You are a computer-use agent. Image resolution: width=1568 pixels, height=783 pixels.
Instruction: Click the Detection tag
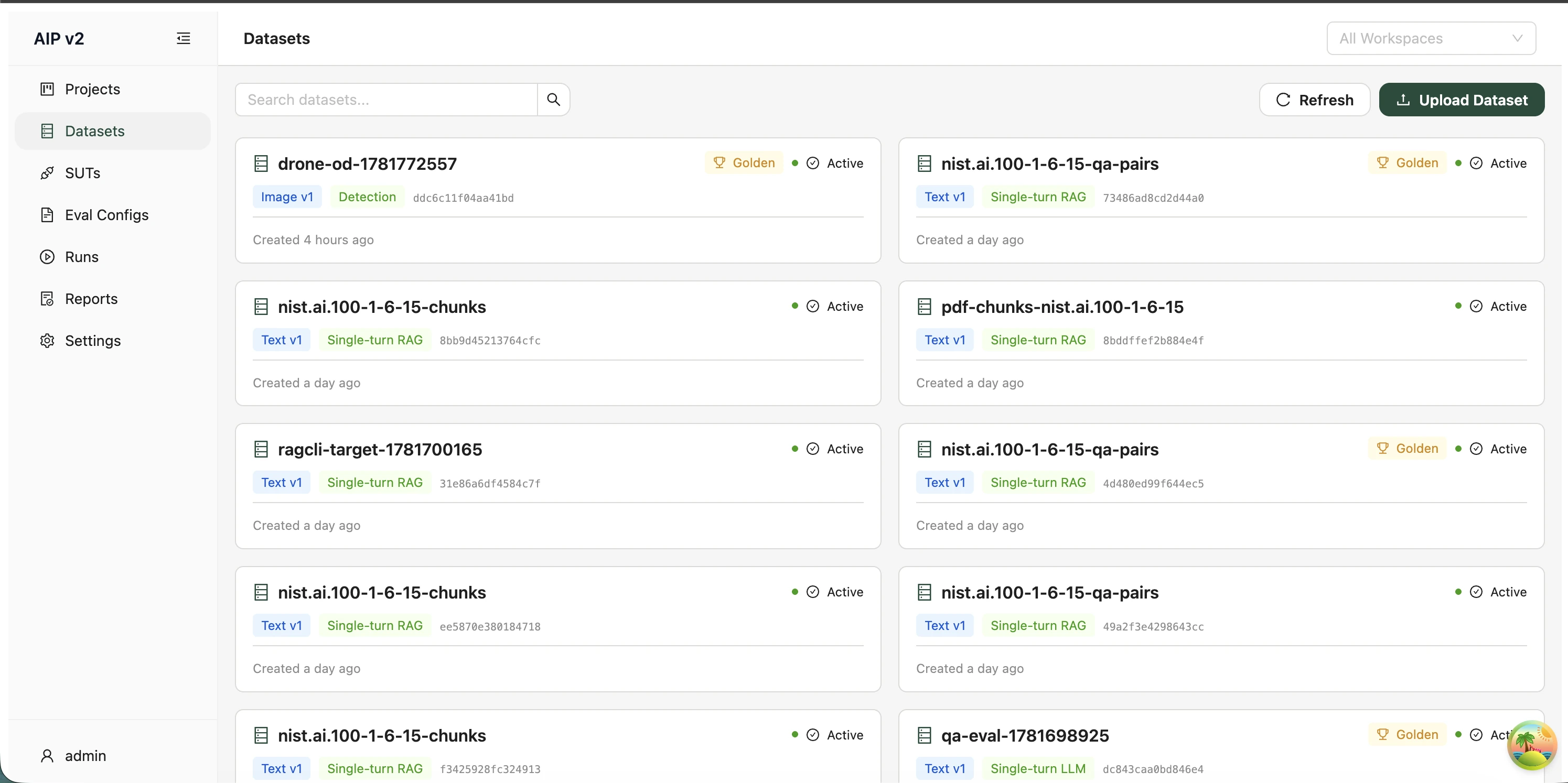pos(367,197)
